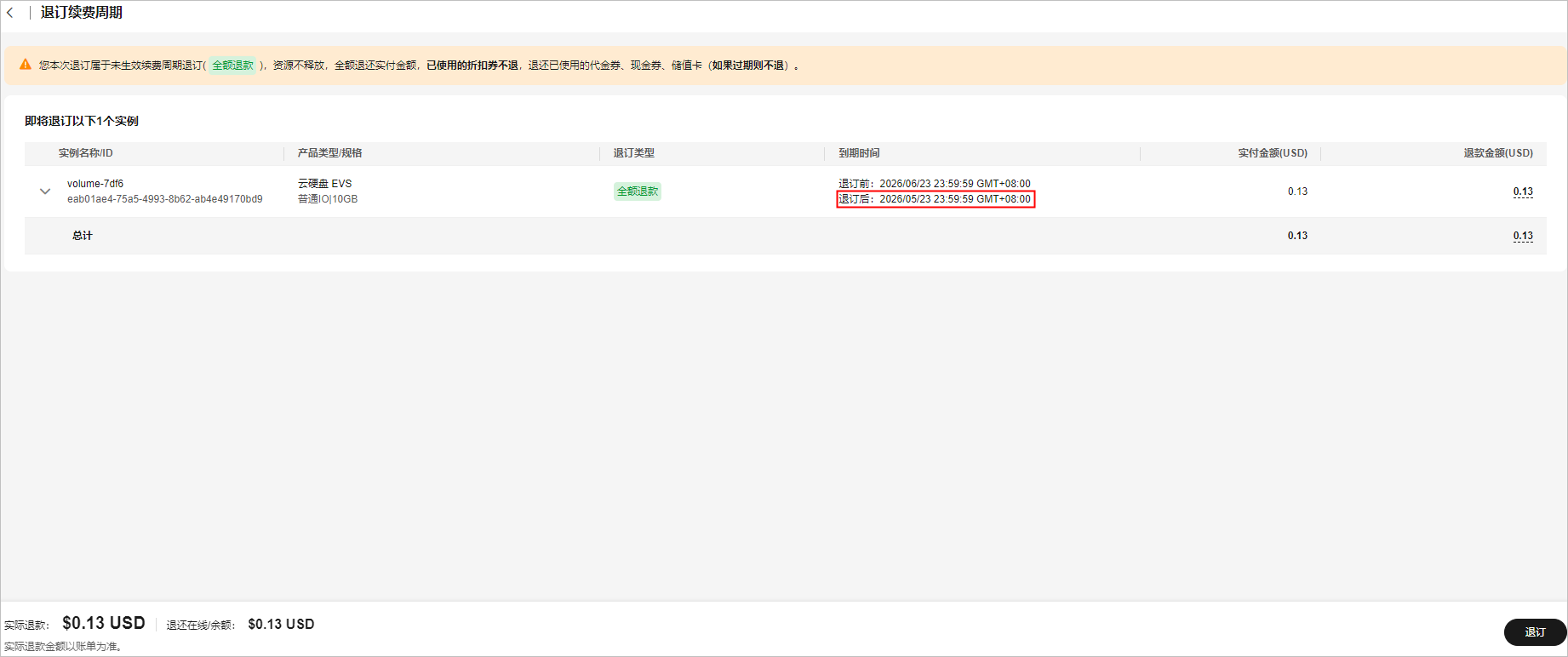Click the instance ID eab01ae4-75a5-4993-8b62-ab4e49170bd9
The width and height of the screenshot is (1568, 657).
165,199
